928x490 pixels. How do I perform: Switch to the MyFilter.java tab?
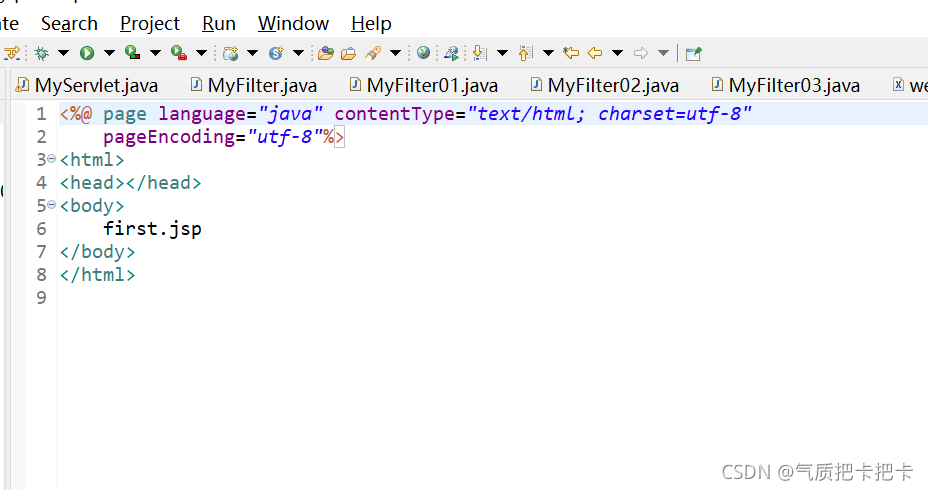254,86
